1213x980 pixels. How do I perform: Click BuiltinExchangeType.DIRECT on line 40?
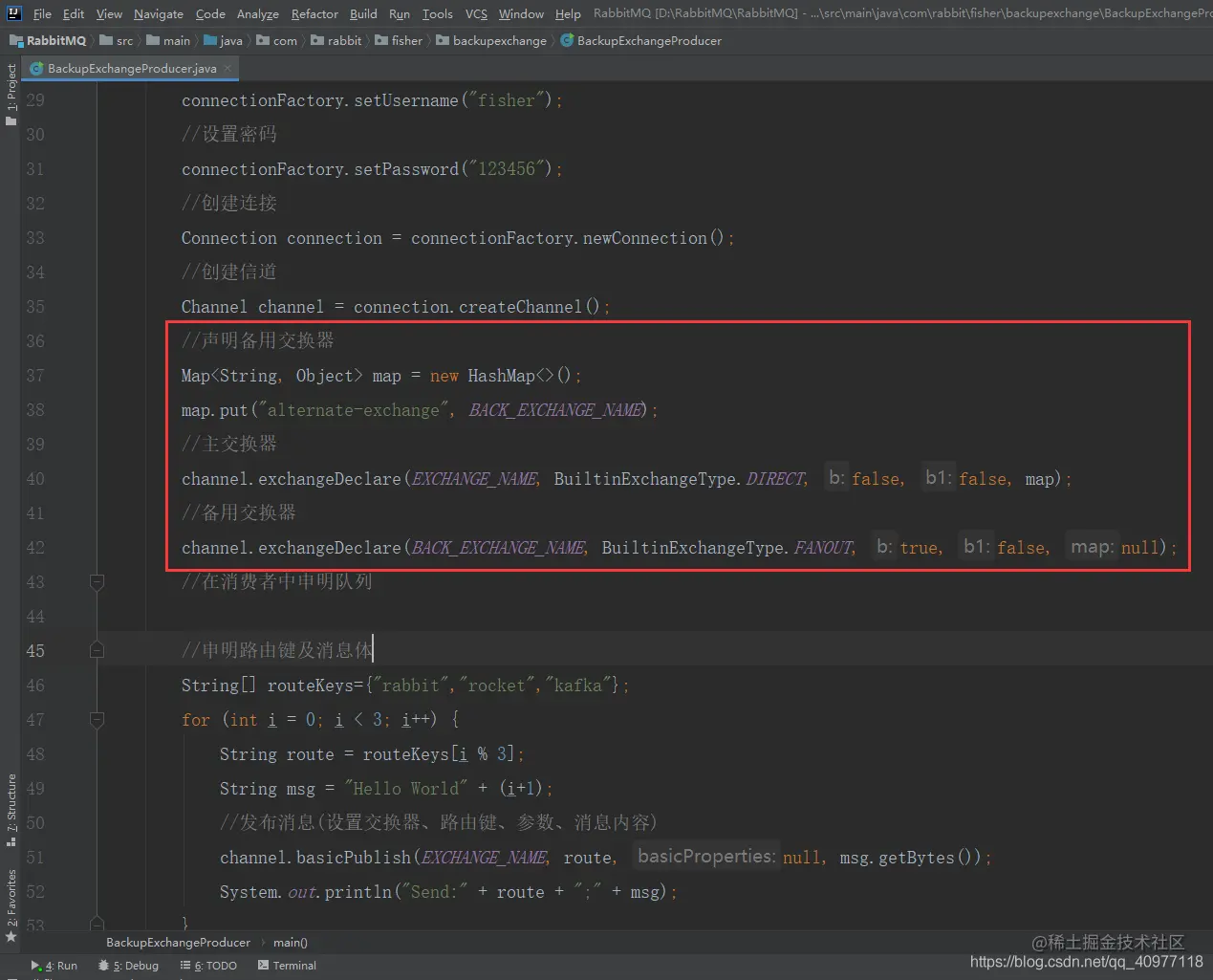coord(681,479)
